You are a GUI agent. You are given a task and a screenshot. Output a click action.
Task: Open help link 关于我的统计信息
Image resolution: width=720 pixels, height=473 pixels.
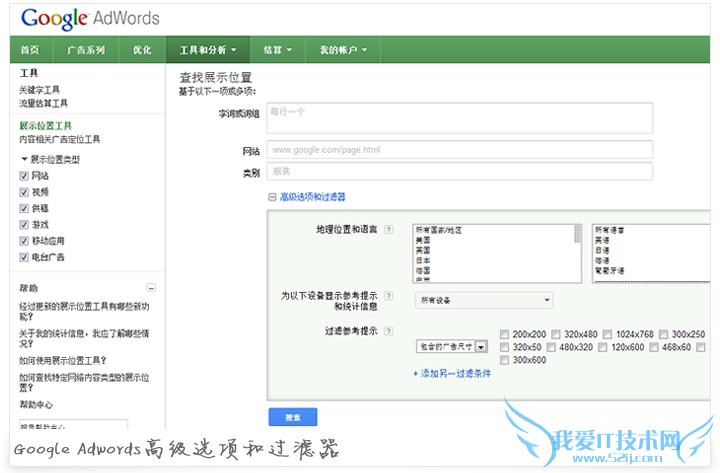[x=84, y=338]
